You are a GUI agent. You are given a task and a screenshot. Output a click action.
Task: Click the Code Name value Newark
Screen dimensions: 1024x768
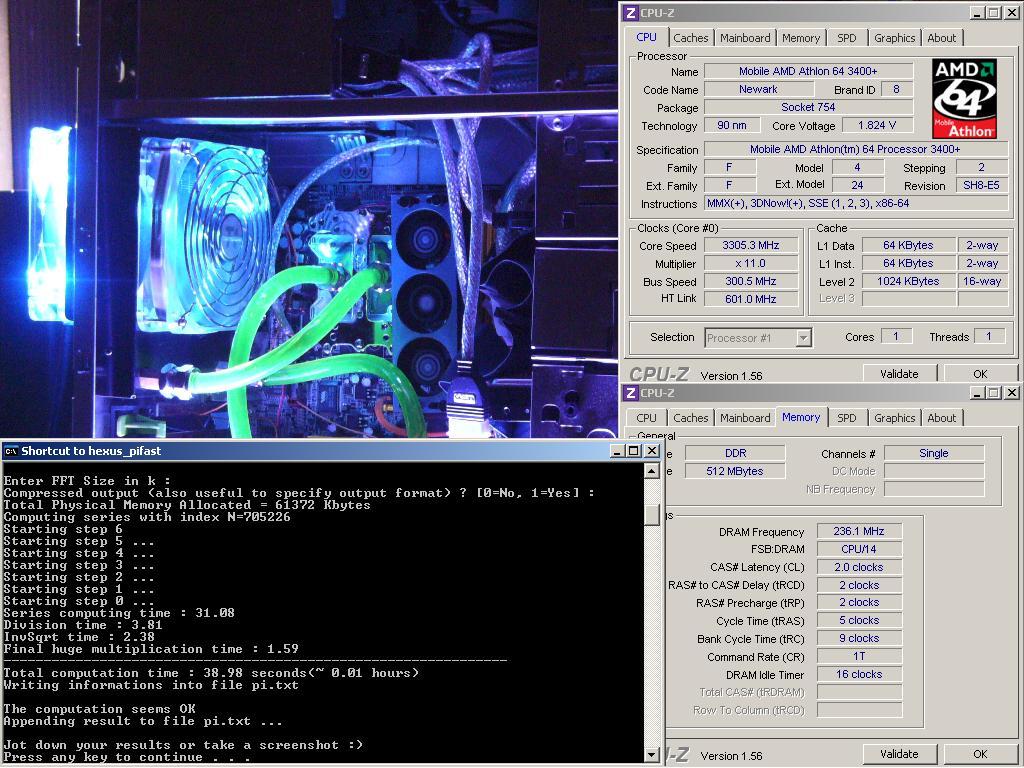(758, 89)
